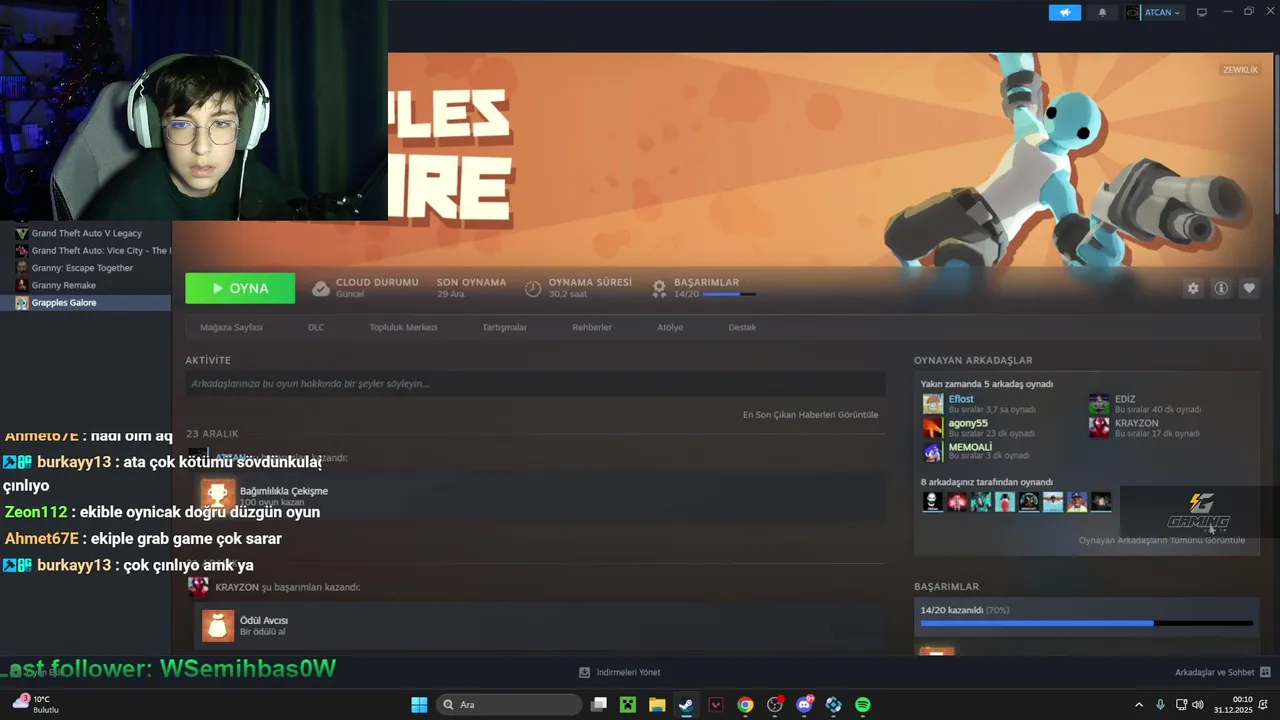Screen dimensions: 1280x720
Task: Click Eflost's avatar thumbnail
Action: click(x=933, y=404)
